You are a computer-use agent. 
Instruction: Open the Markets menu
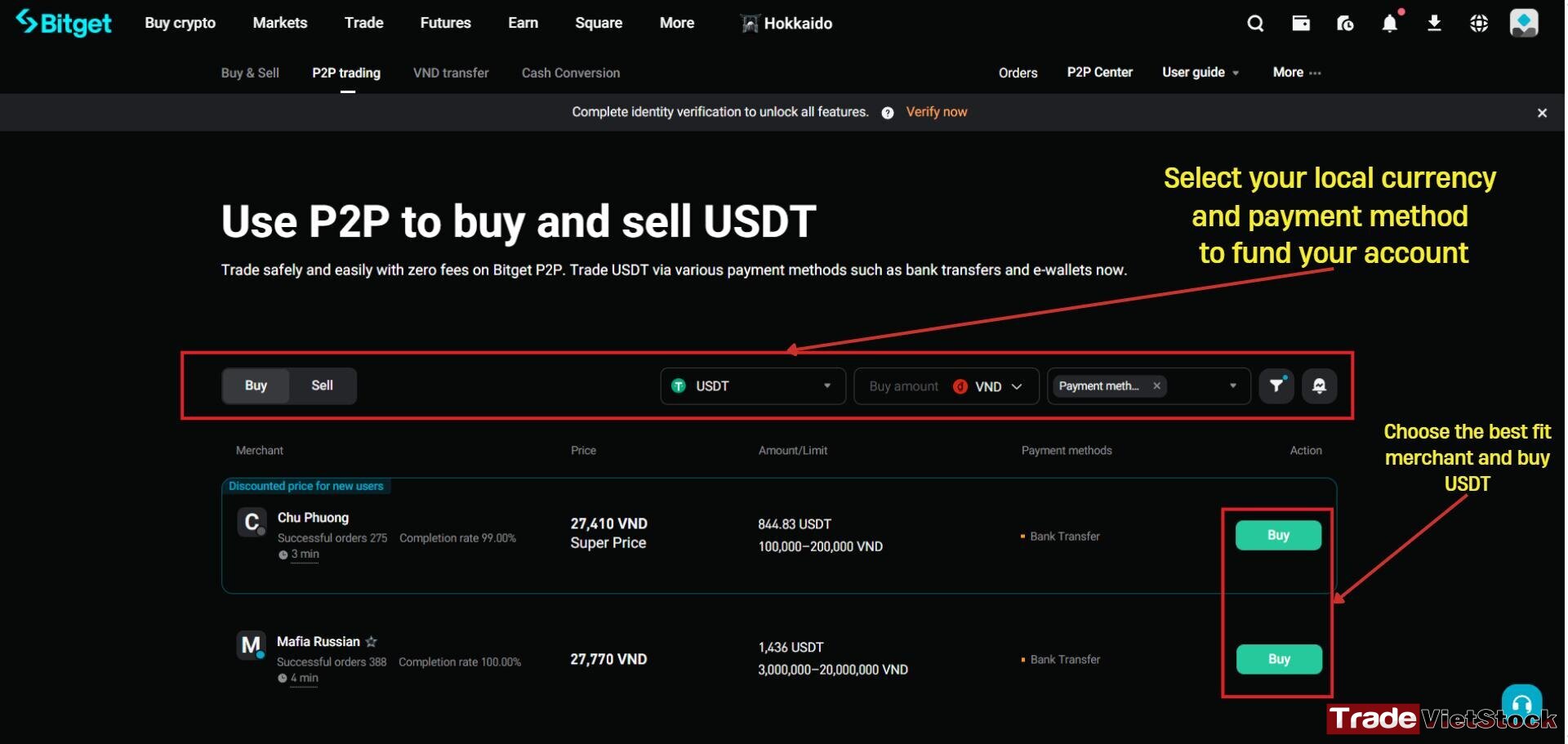280,23
